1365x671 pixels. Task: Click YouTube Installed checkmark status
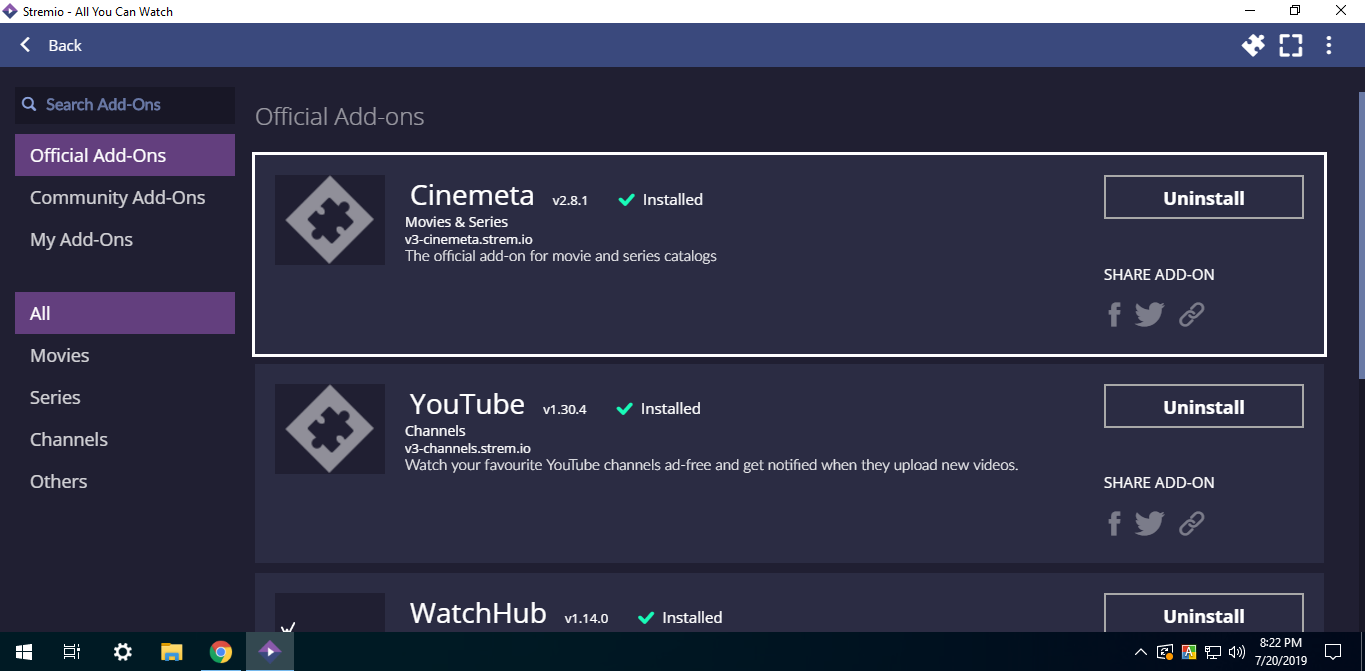coord(658,408)
